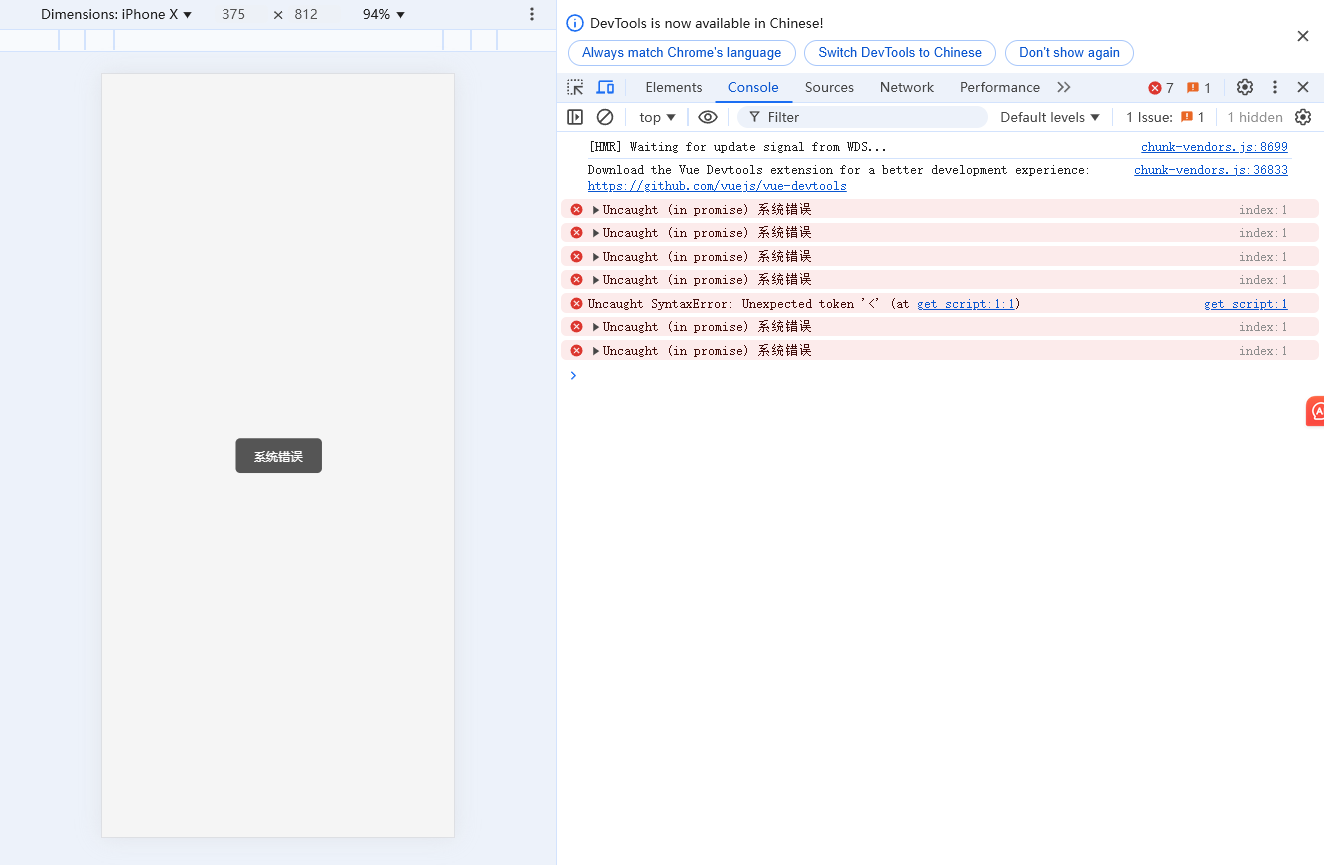Create live expression with the eye icon
The width and height of the screenshot is (1324, 865).
tap(708, 117)
